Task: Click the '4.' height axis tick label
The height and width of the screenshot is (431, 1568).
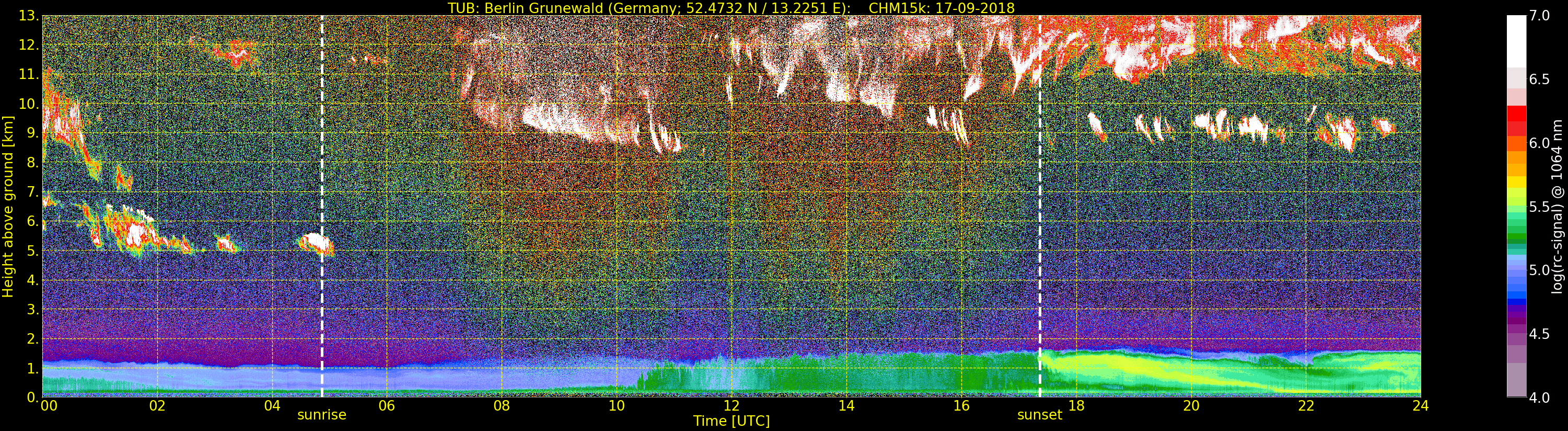Action: [33, 280]
